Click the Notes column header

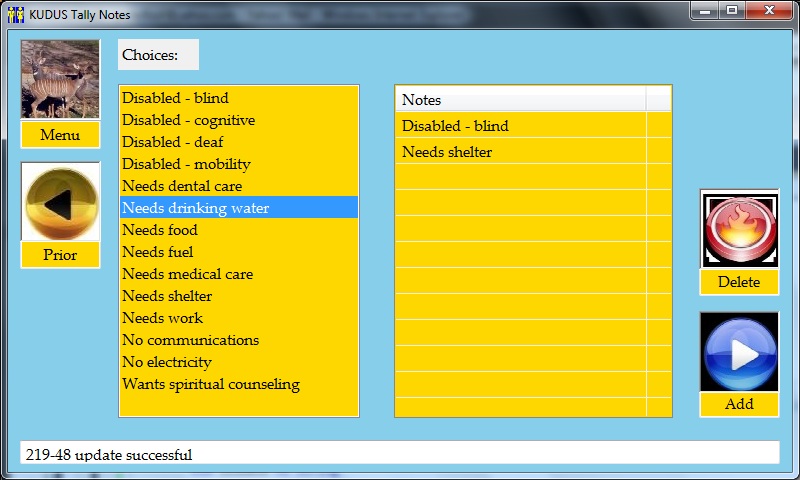coord(520,100)
